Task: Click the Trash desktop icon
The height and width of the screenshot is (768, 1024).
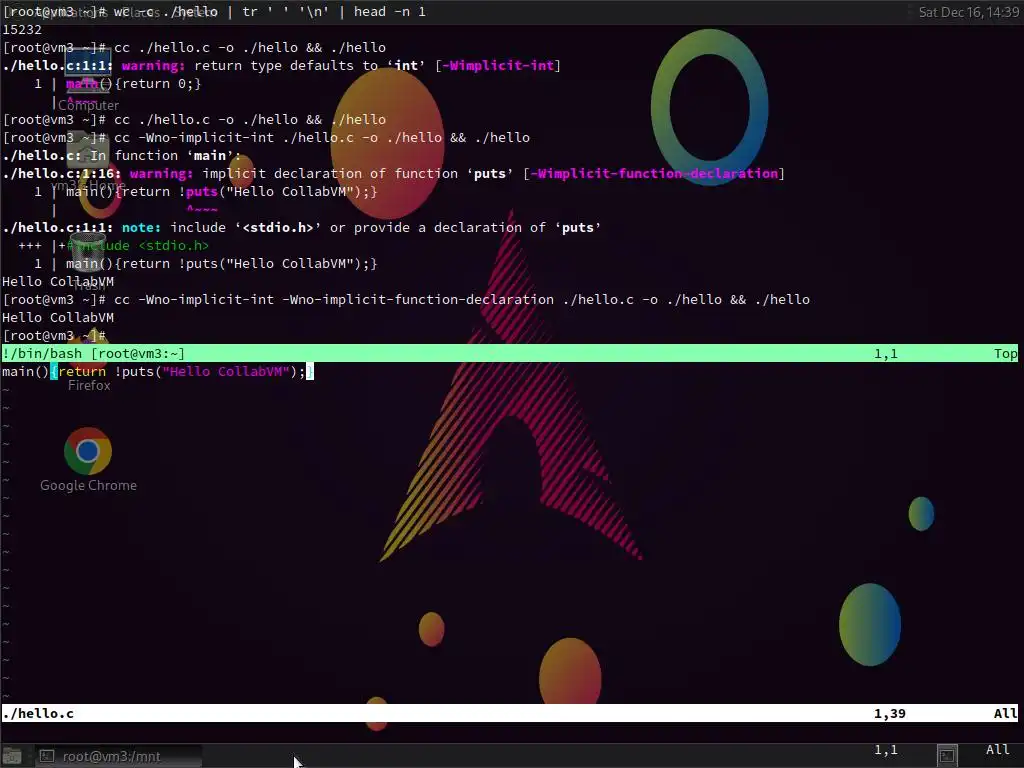Action: (x=88, y=251)
